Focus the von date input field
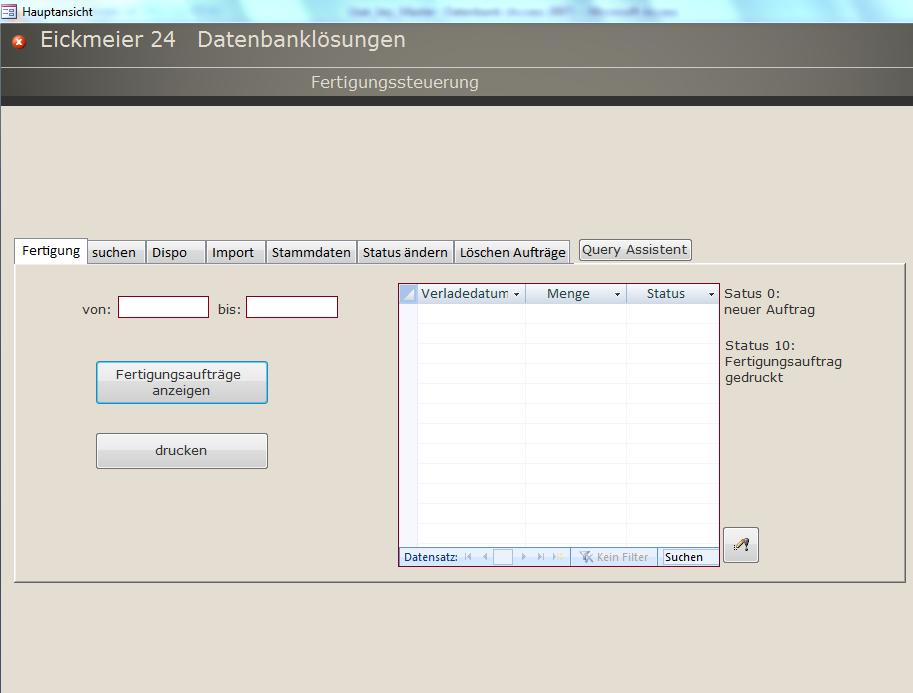913x693 pixels. coord(163,307)
